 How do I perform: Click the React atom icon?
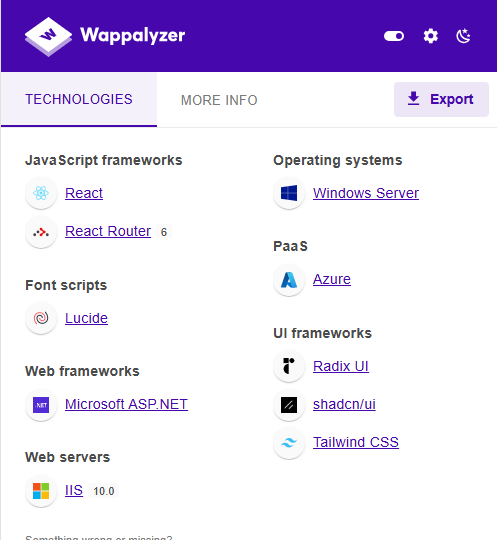pyautogui.click(x=41, y=193)
